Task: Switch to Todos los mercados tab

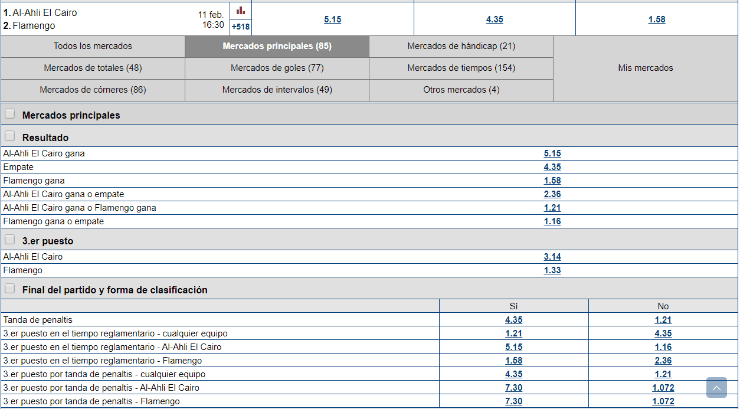Action: point(92,47)
